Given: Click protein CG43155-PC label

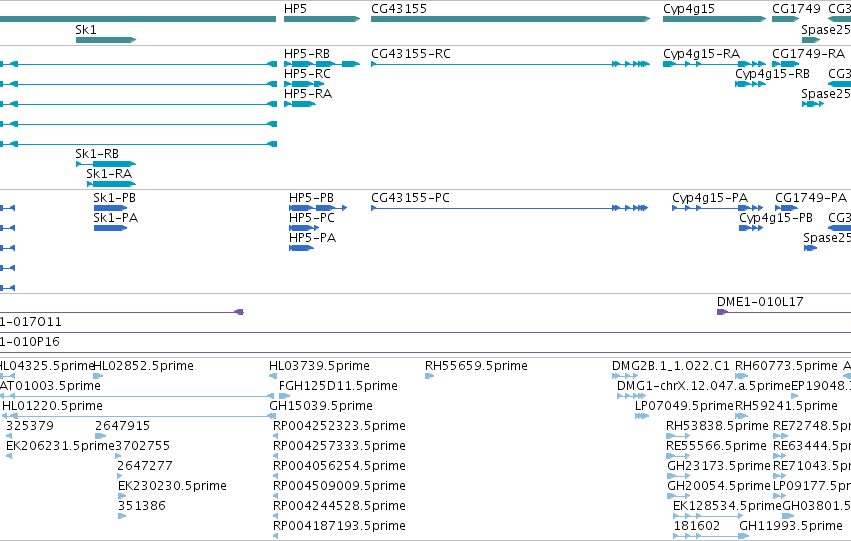Looking at the screenshot, I should tap(410, 198).
